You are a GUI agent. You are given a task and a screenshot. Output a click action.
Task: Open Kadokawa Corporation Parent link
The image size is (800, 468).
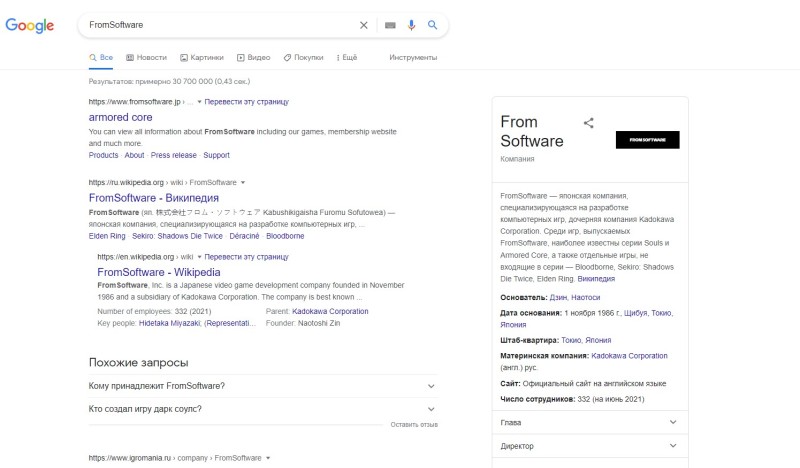click(330, 311)
